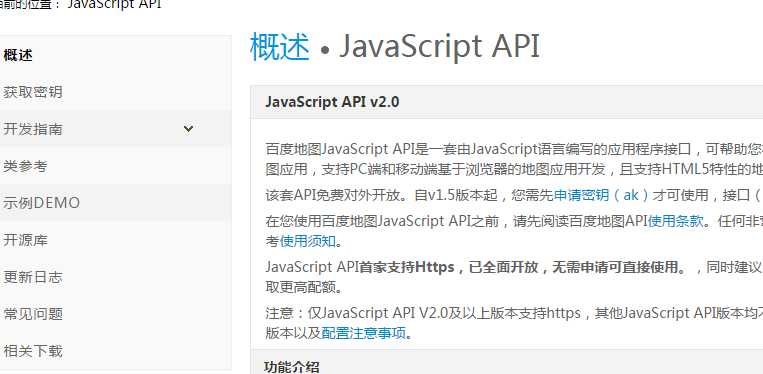Select 获取密钥 in the sidebar
The image size is (763, 374).
[33, 92]
